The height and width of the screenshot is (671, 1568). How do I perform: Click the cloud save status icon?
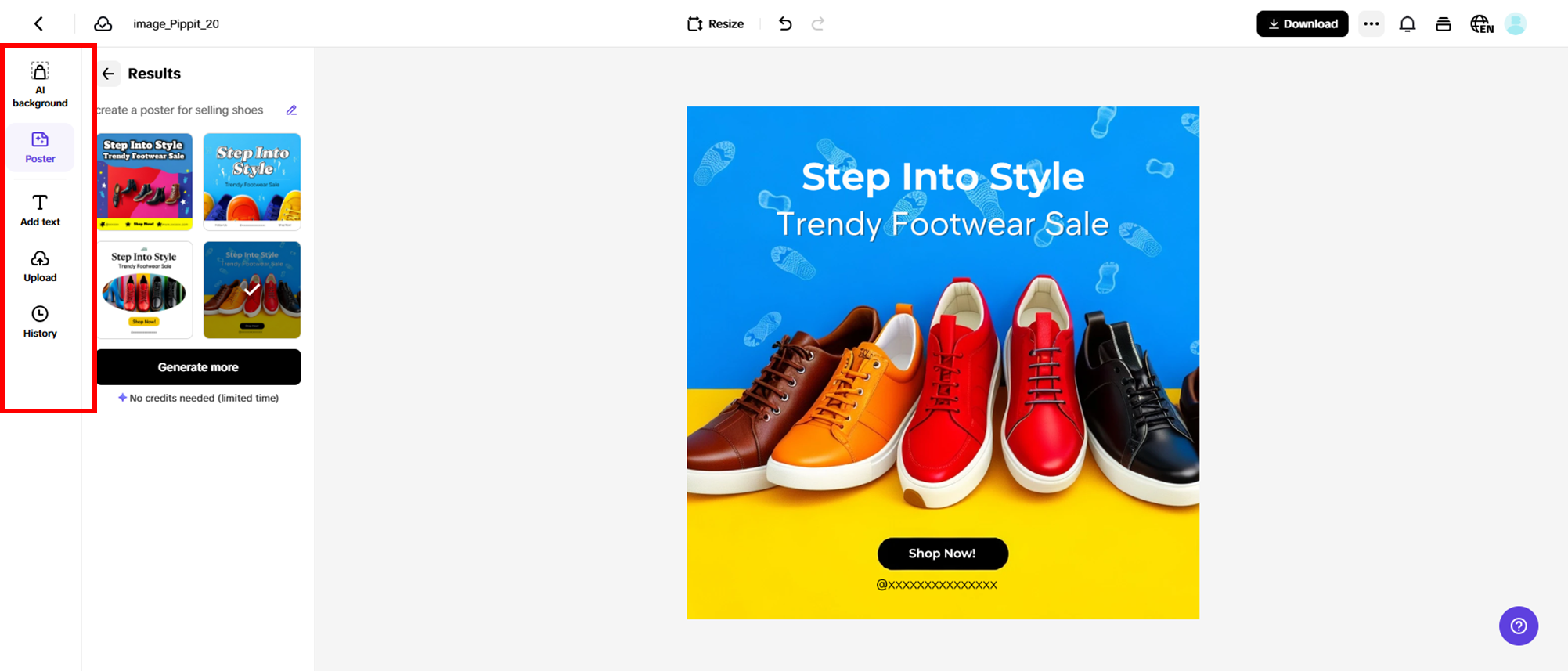point(103,23)
